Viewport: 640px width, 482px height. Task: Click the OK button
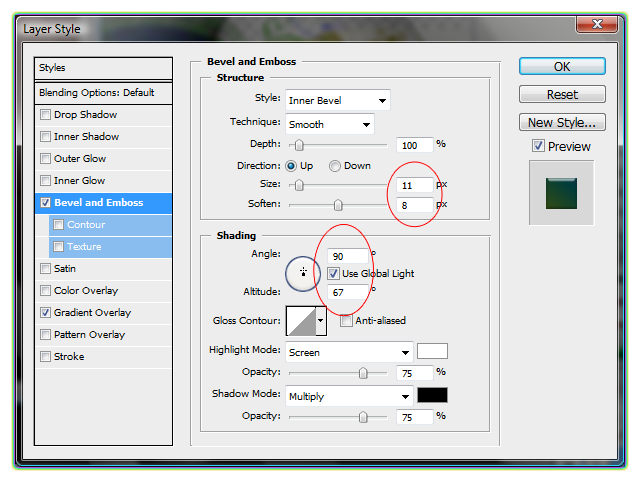(x=562, y=66)
